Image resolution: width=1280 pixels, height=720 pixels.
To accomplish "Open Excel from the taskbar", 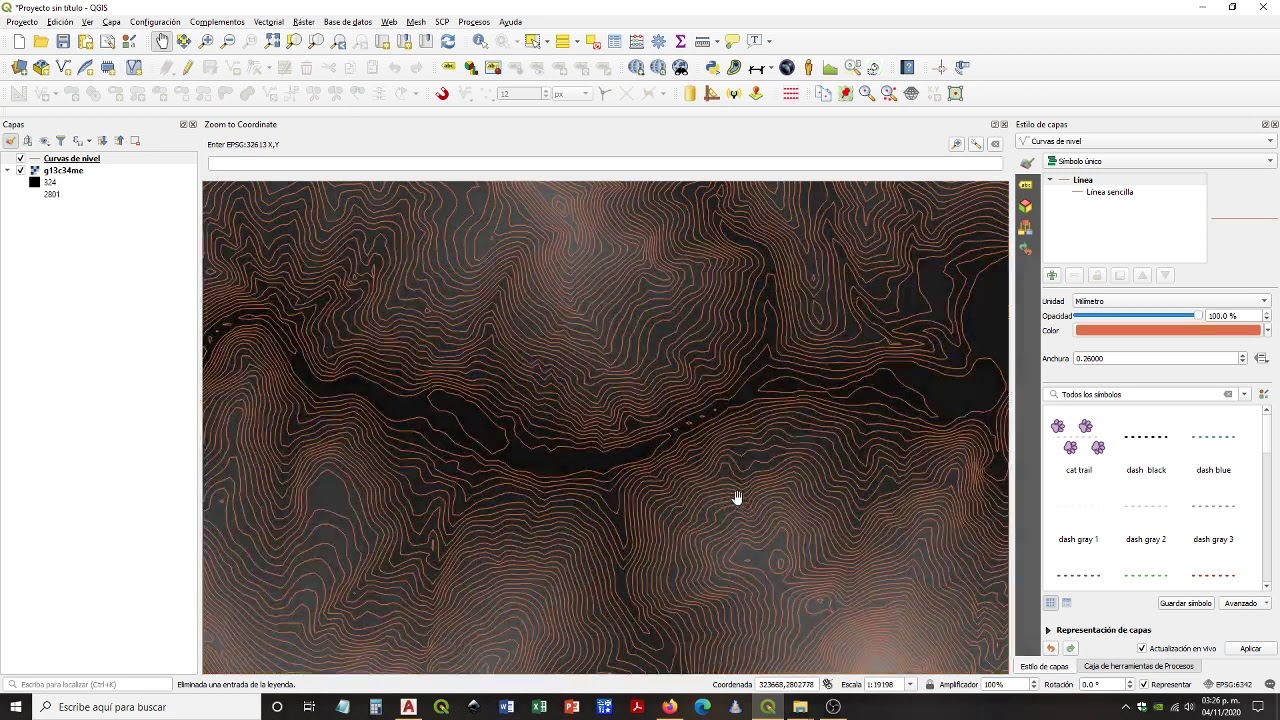I will pyautogui.click(x=539, y=707).
